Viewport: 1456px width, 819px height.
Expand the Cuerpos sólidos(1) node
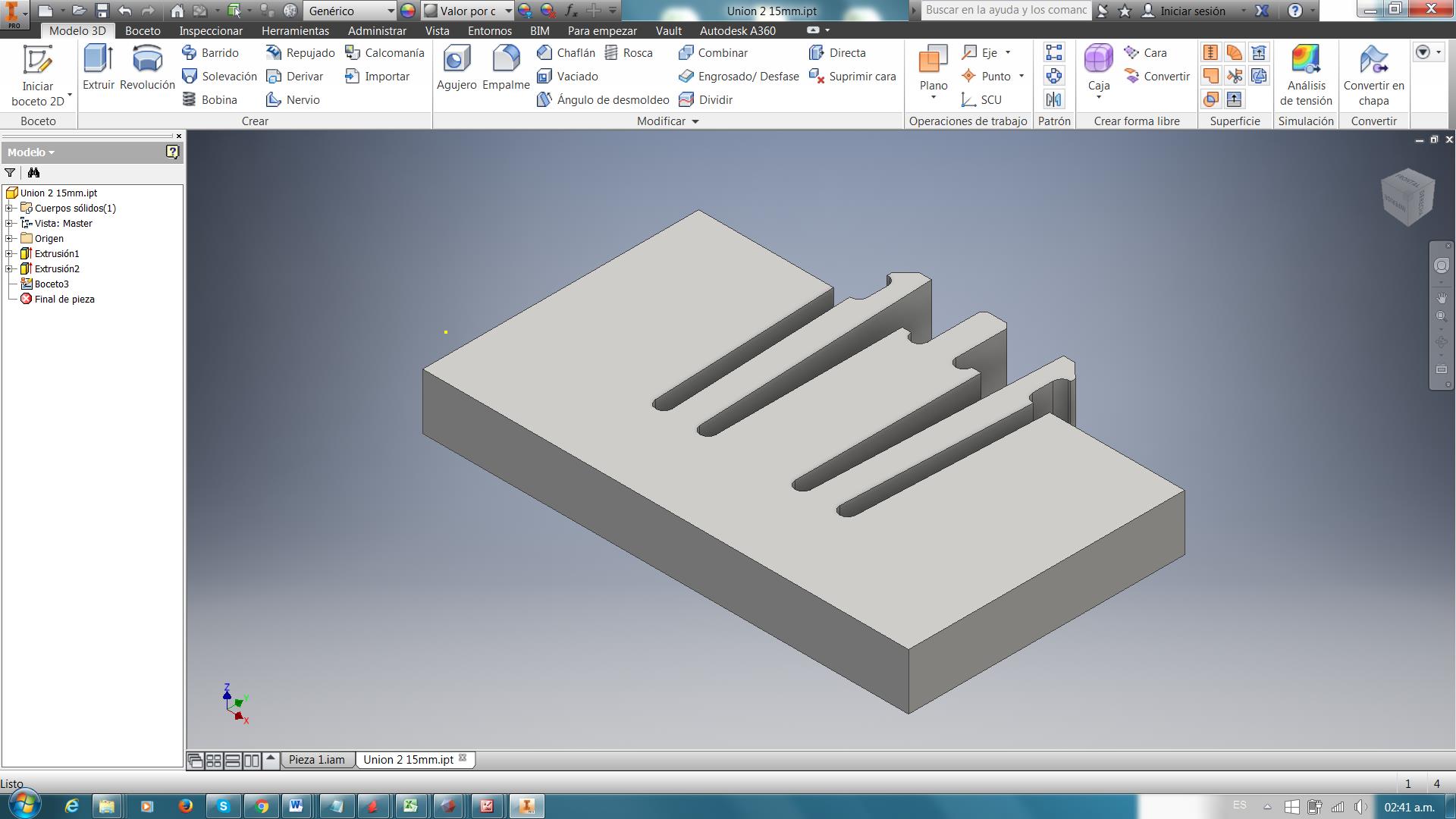pyautogui.click(x=9, y=208)
